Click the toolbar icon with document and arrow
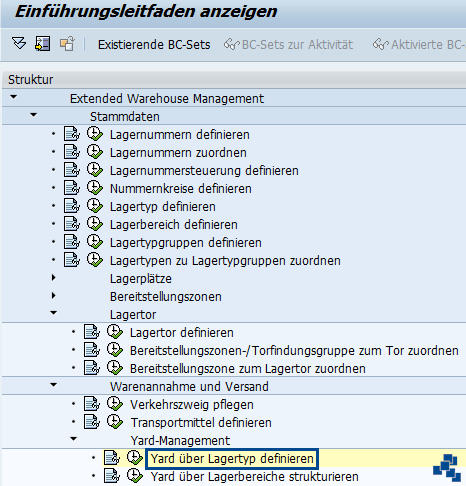Image resolution: width=466 pixels, height=486 pixels. pos(43,44)
